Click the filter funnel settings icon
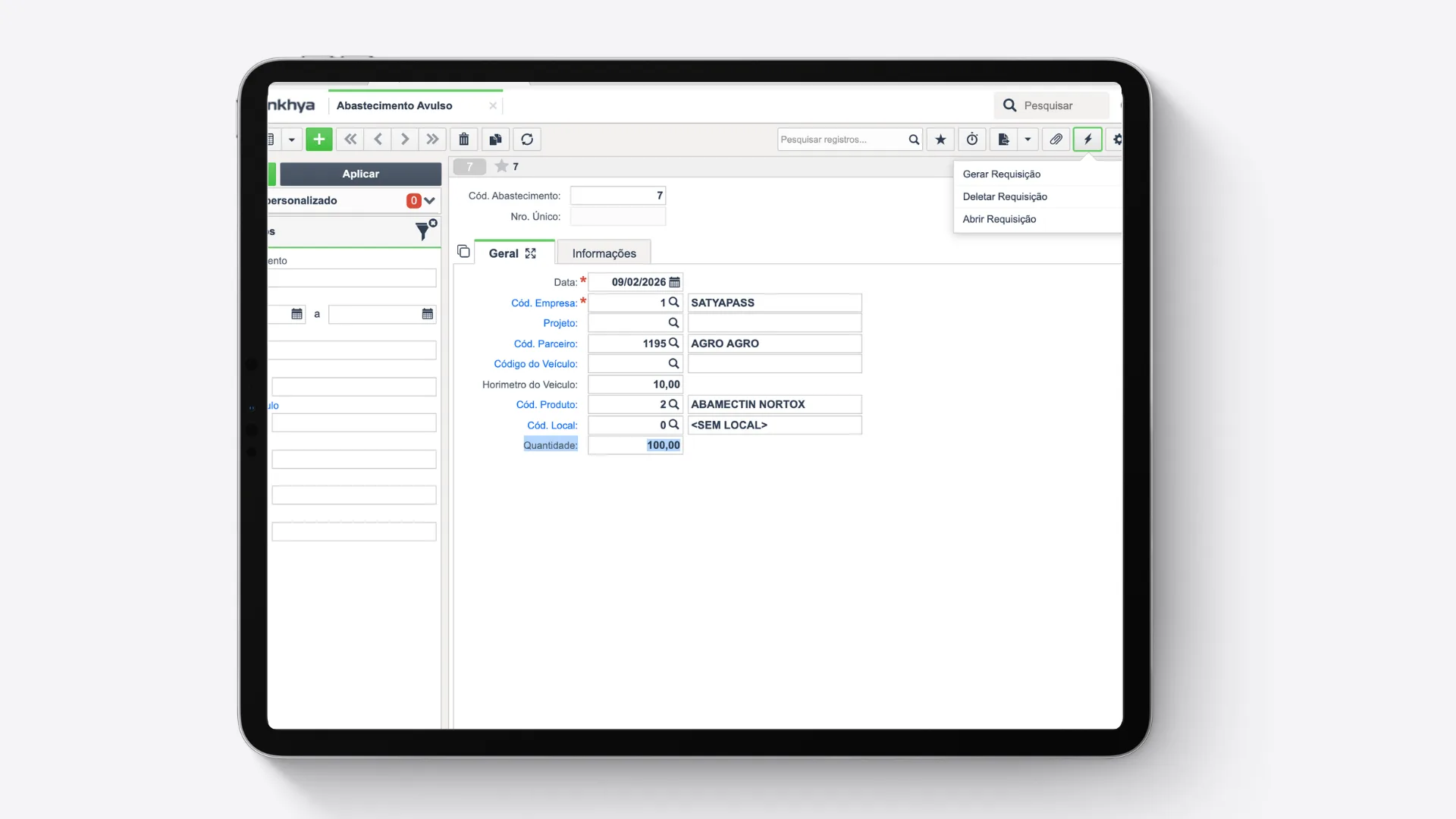The image size is (1456, 819). (426, 230)
